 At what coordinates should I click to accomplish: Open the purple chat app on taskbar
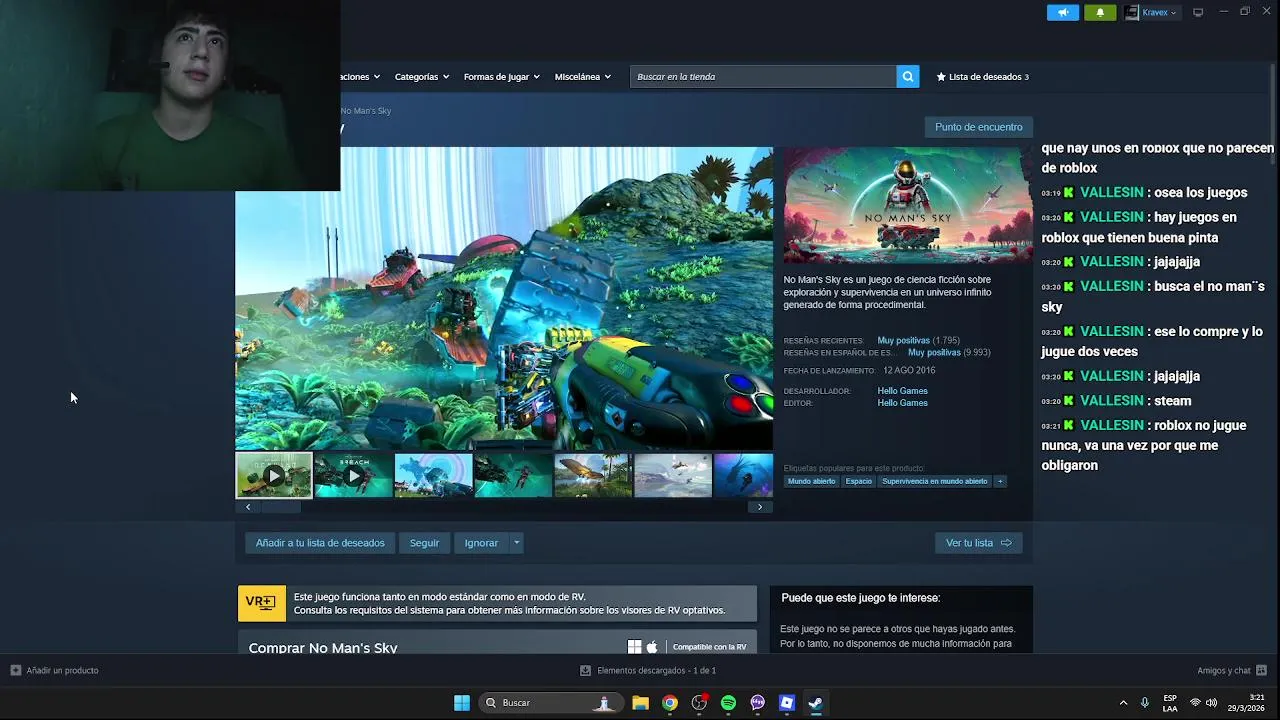tap(758, 703)
